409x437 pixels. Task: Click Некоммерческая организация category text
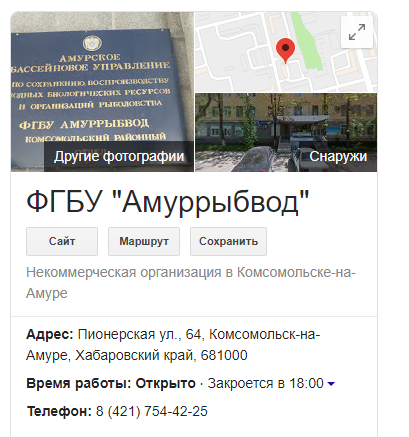(124, 272)
